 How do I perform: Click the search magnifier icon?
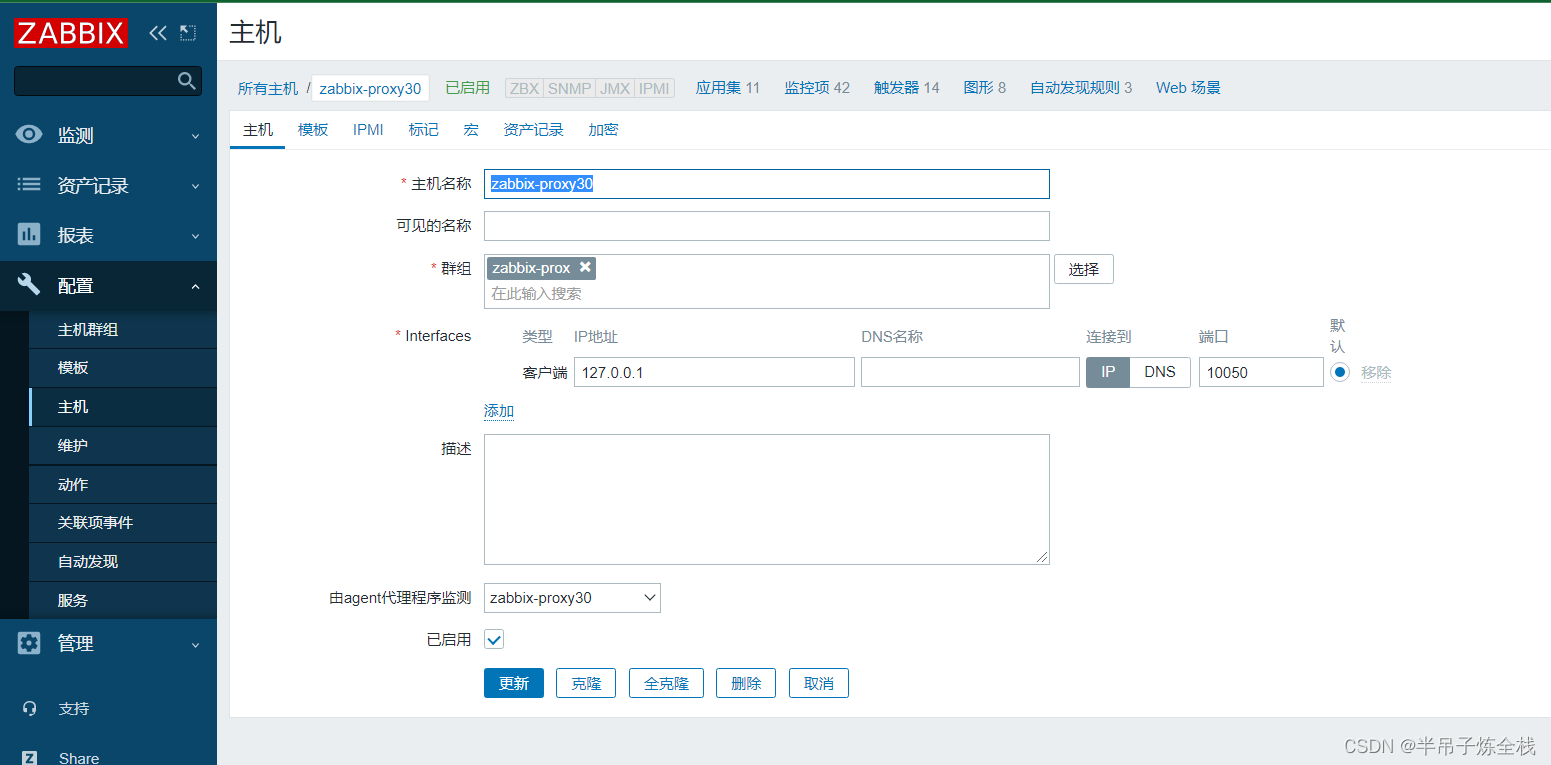187,81
